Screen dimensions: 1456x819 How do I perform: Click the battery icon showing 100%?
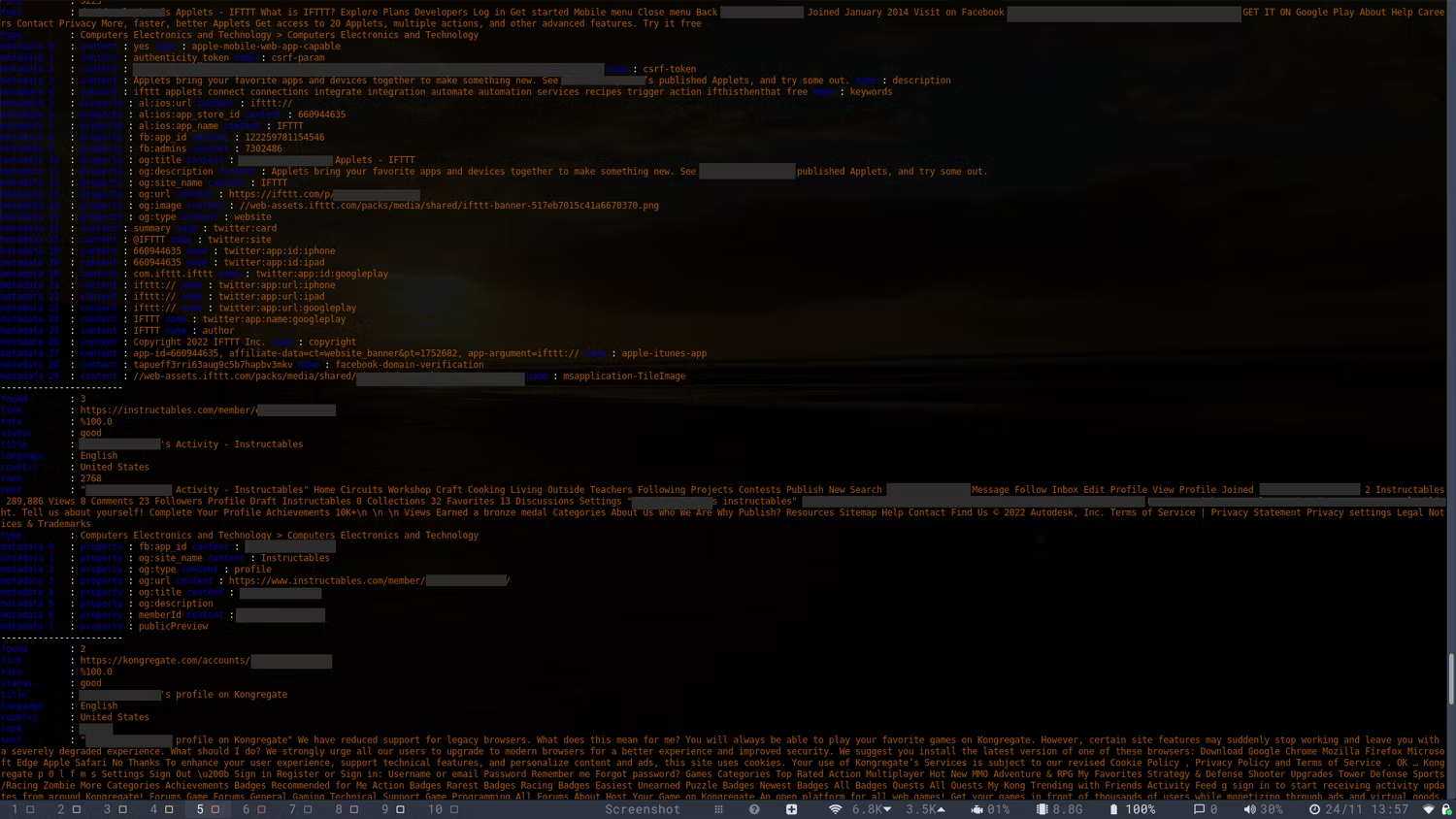[1113, 809]
